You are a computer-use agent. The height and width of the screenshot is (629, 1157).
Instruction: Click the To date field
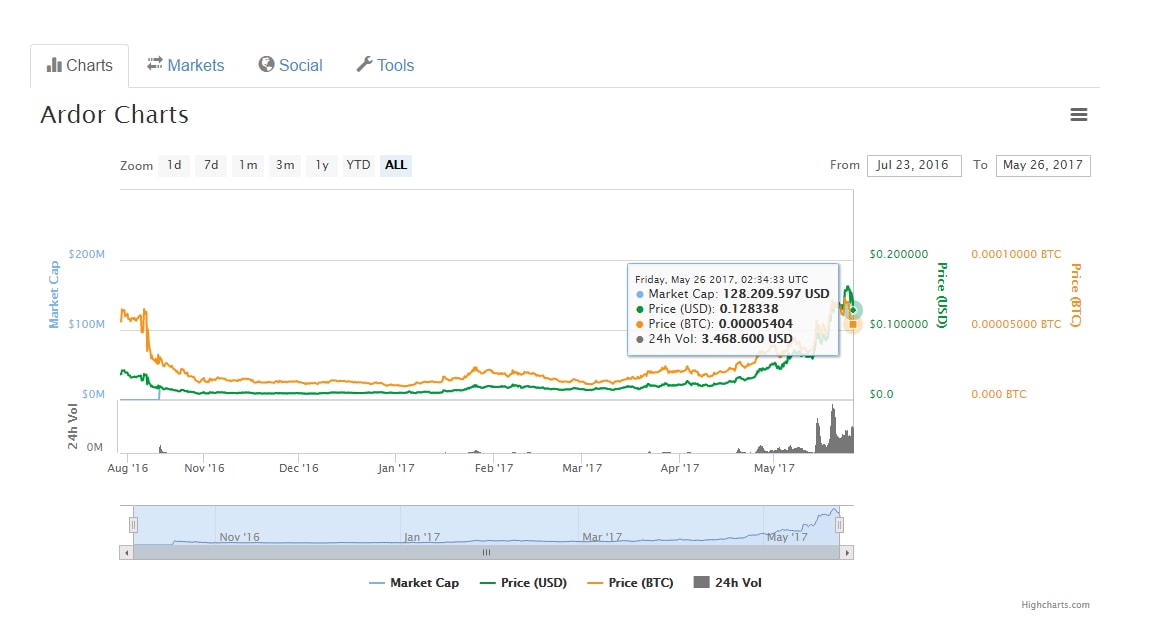1043,165
